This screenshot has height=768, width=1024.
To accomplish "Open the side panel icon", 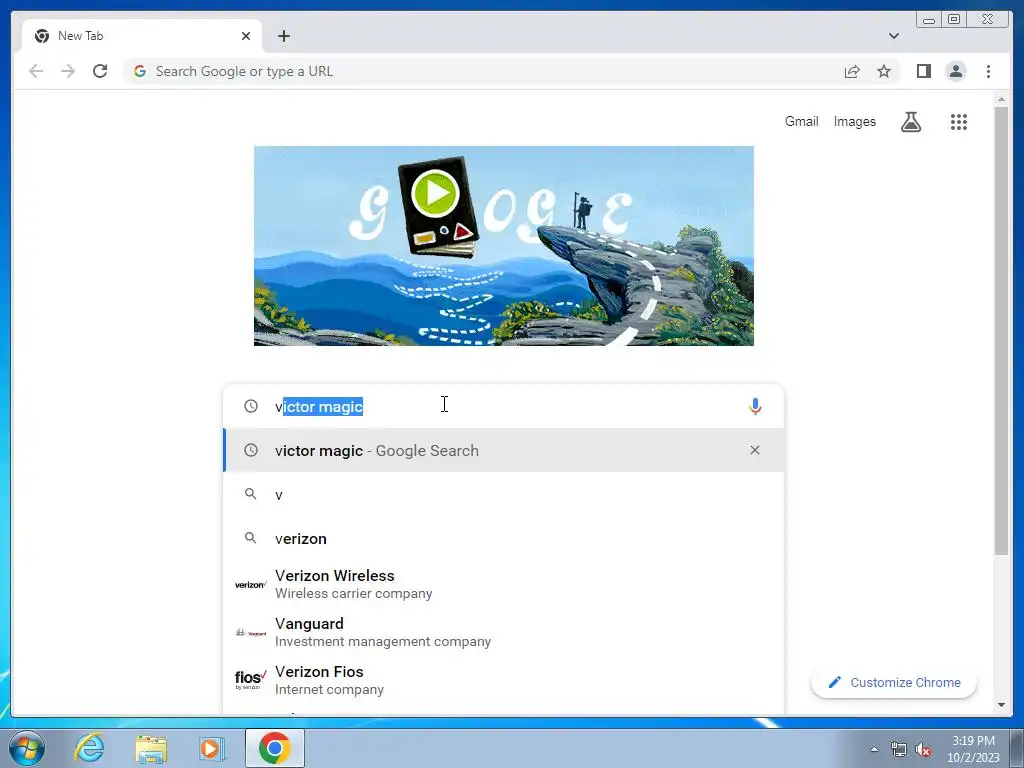I will click(923, 71).
